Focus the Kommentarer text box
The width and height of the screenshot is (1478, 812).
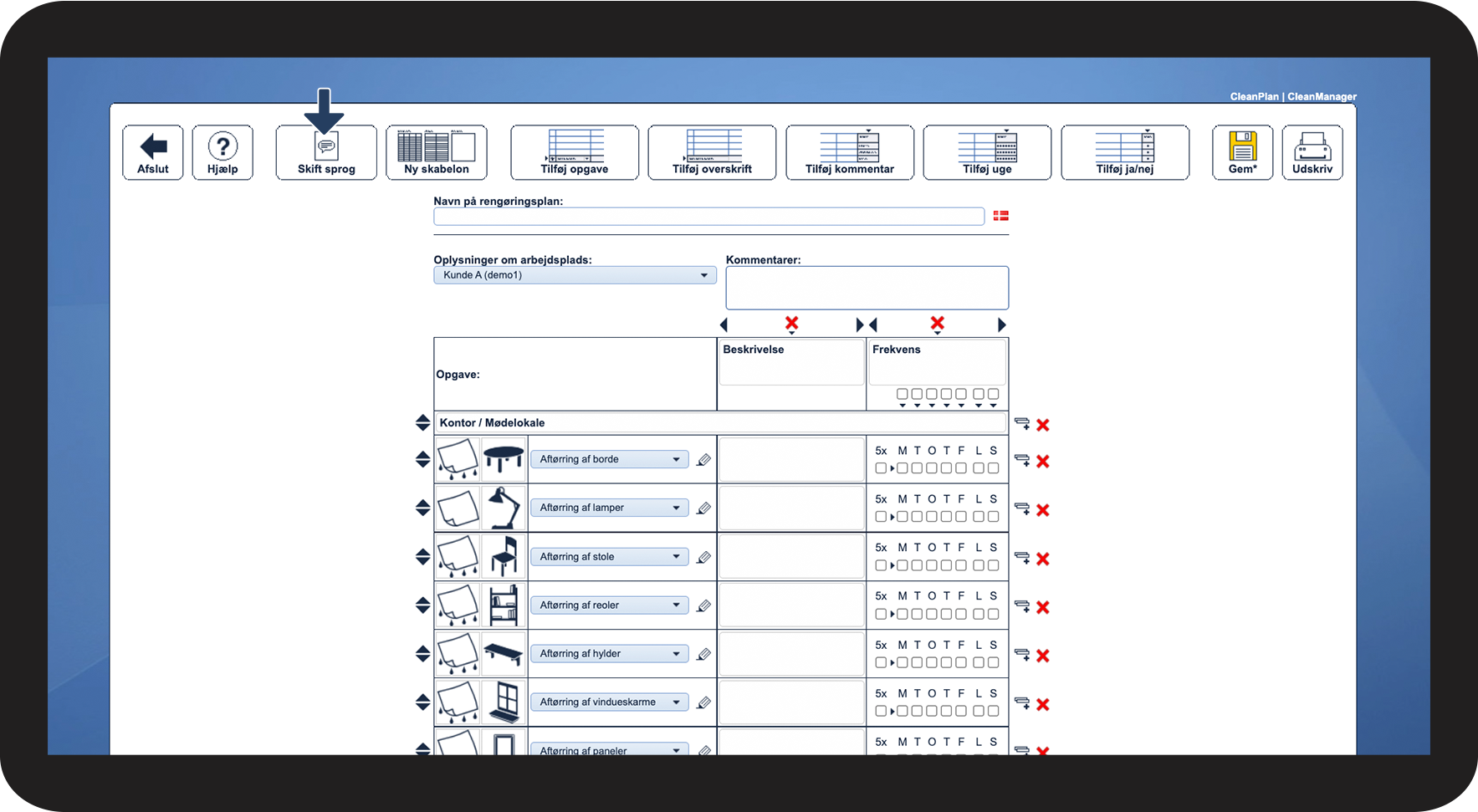(x=867, y=288)
